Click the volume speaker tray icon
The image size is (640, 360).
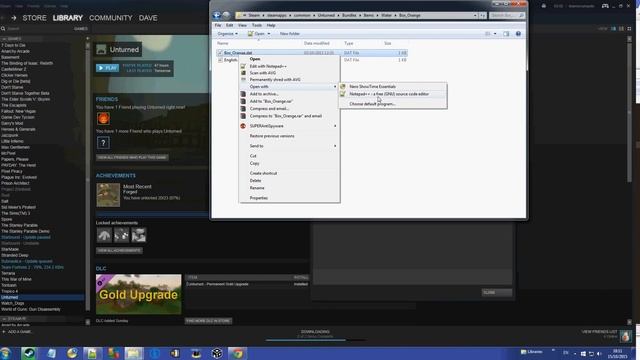coord(599,353)
